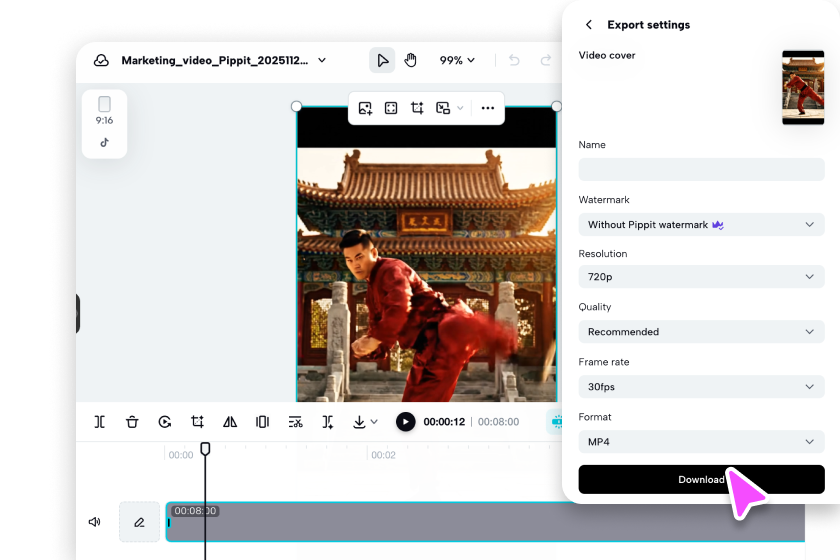Click the Name input field
840x560 pixels.
[701, 169]
